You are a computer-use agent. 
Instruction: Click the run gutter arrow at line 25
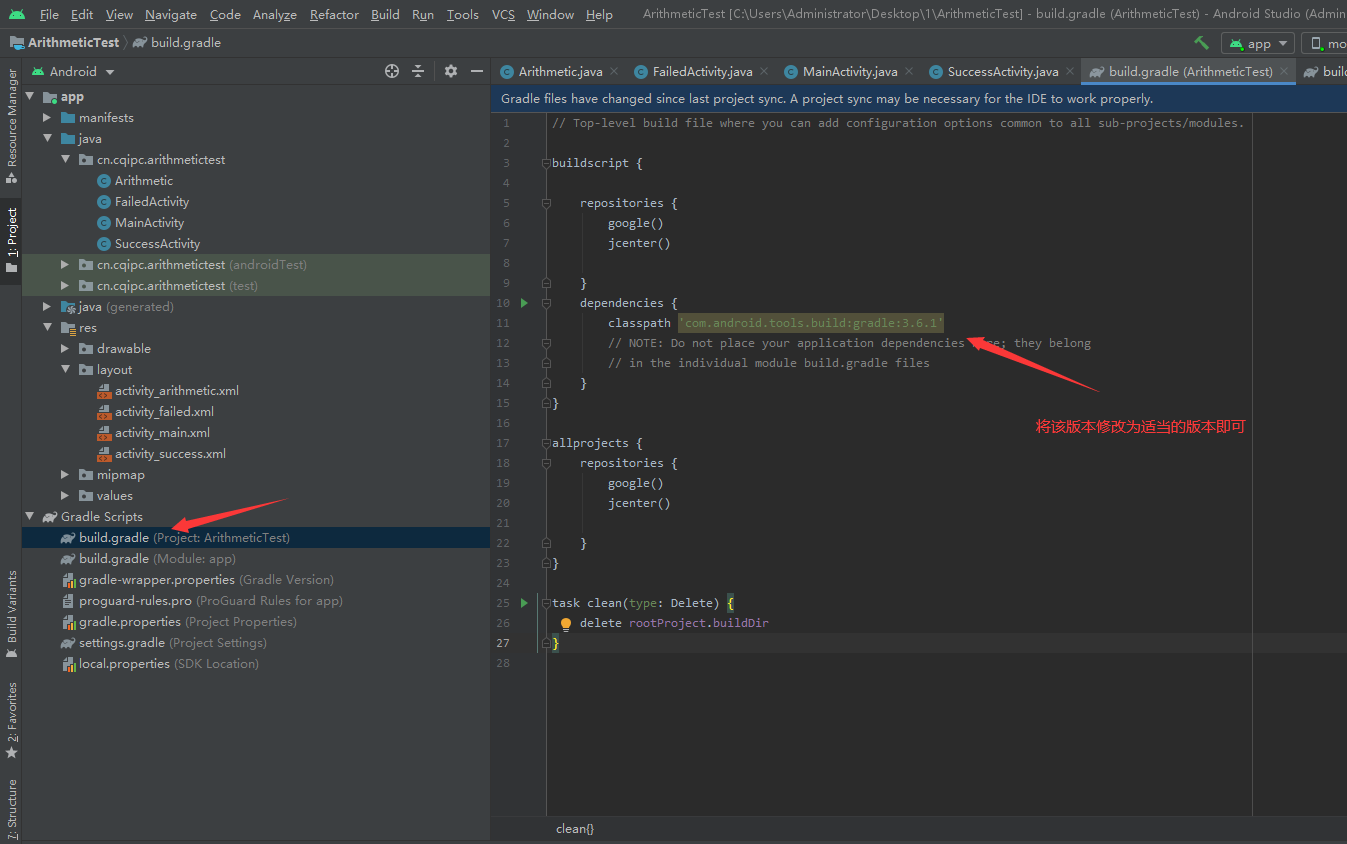524,602
